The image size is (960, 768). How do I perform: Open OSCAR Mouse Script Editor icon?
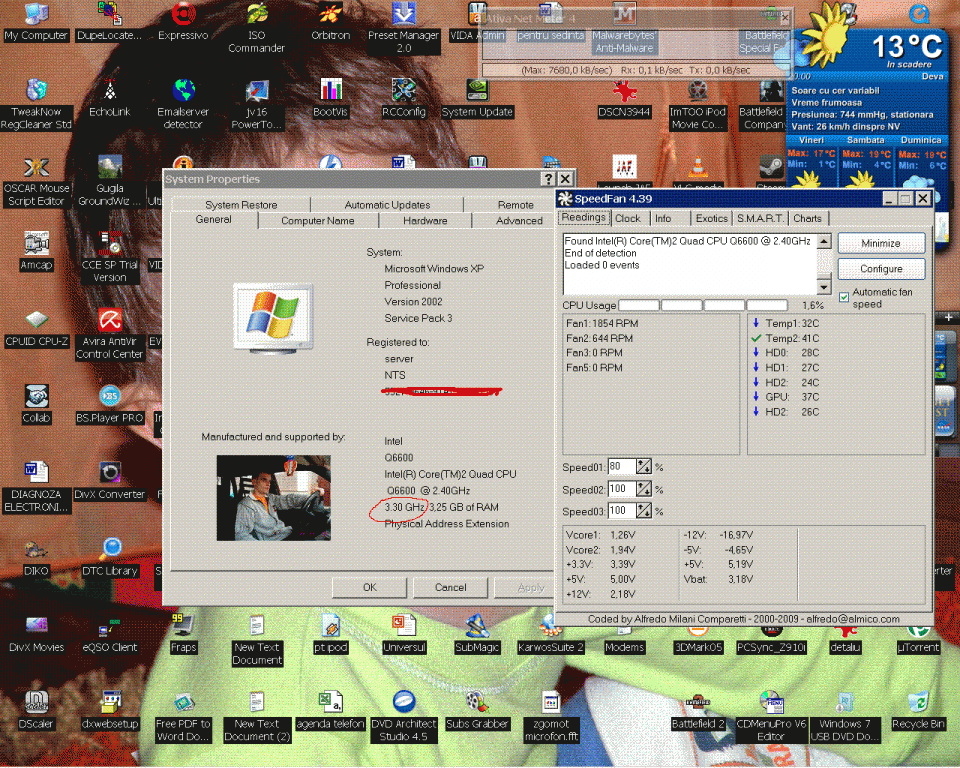pos(36,181)
